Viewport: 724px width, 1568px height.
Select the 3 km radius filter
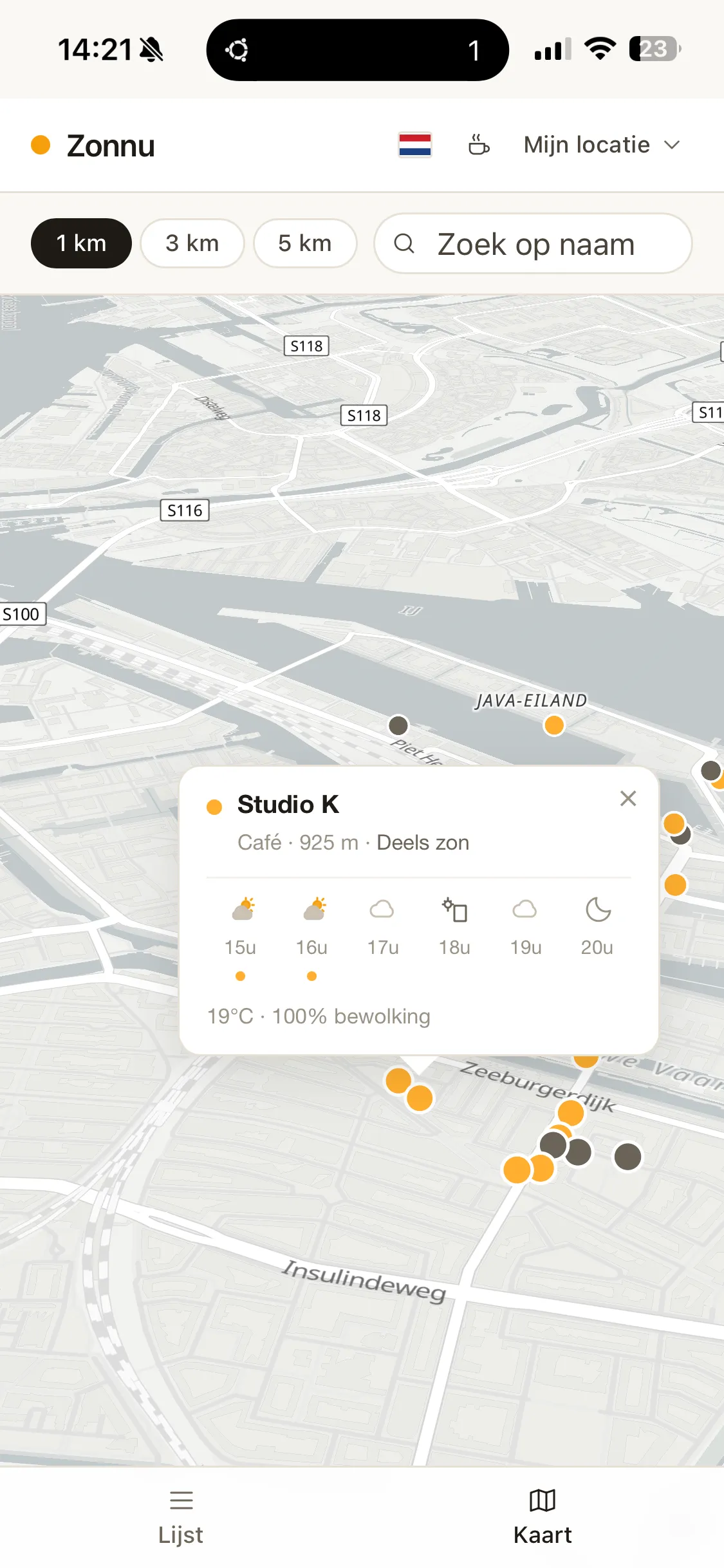coord(192,243)
